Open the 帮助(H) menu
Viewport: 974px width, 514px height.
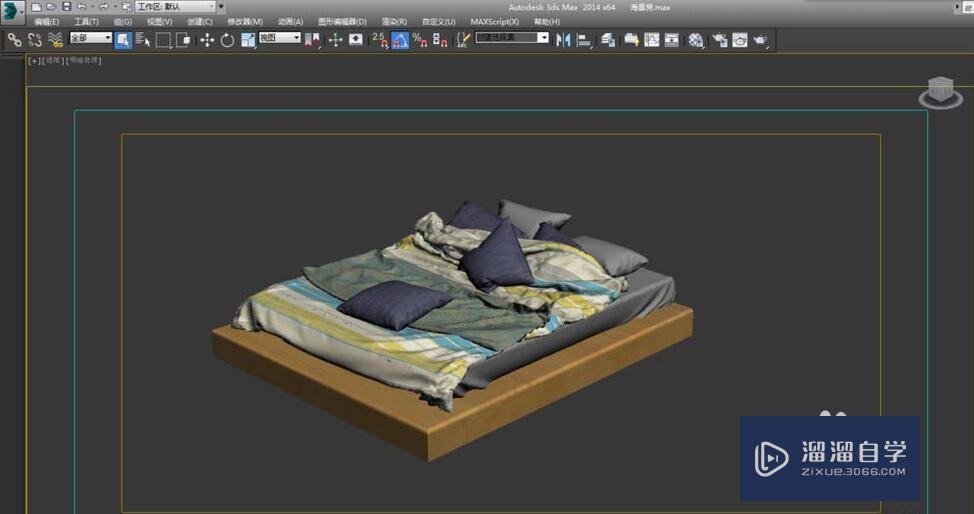(547, 22)
